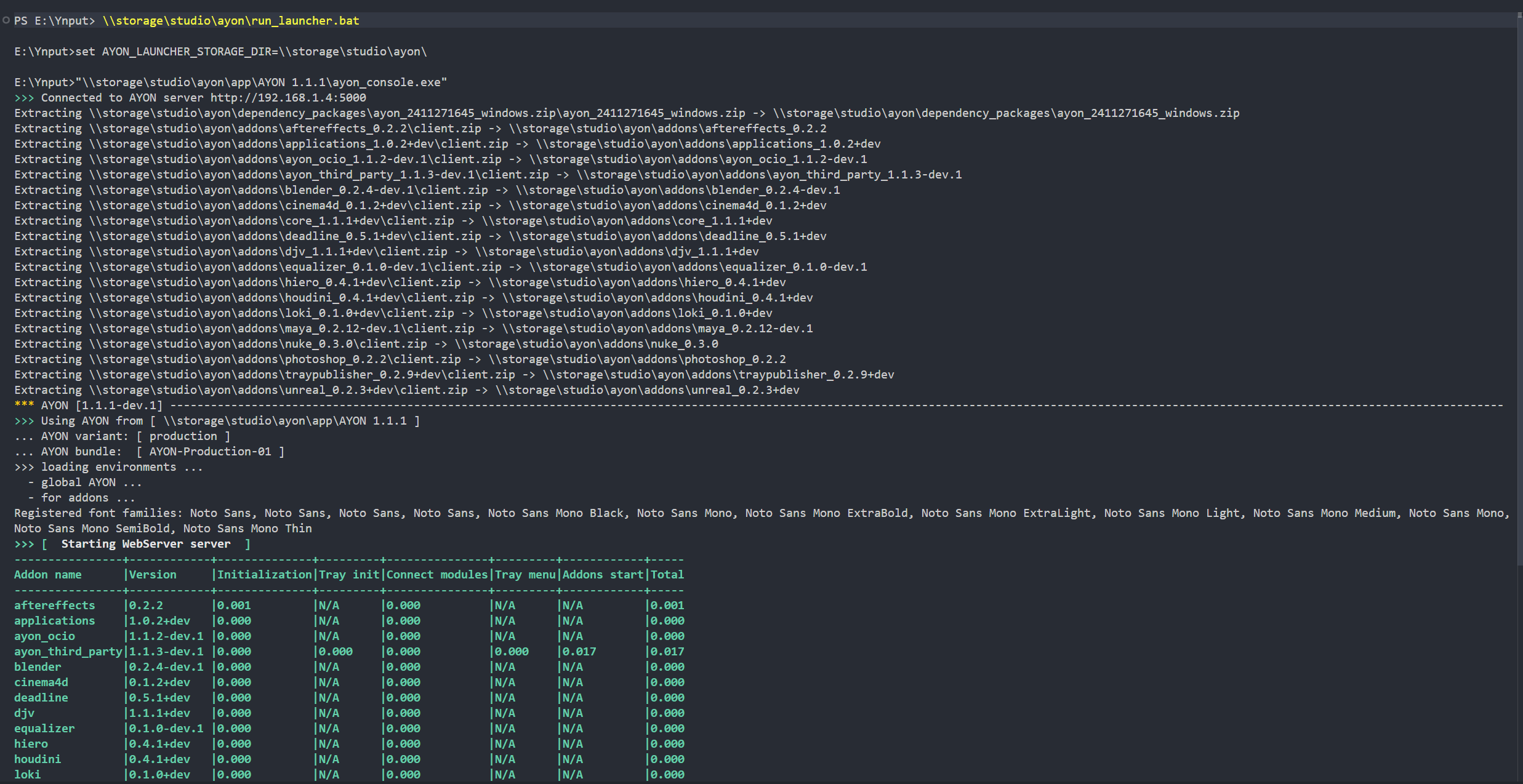Image resolution: width=1523 pixels, height=784 pixels.
Task: Click the '0.5.1+dev' version in deadline row
Action: (159, 697)
